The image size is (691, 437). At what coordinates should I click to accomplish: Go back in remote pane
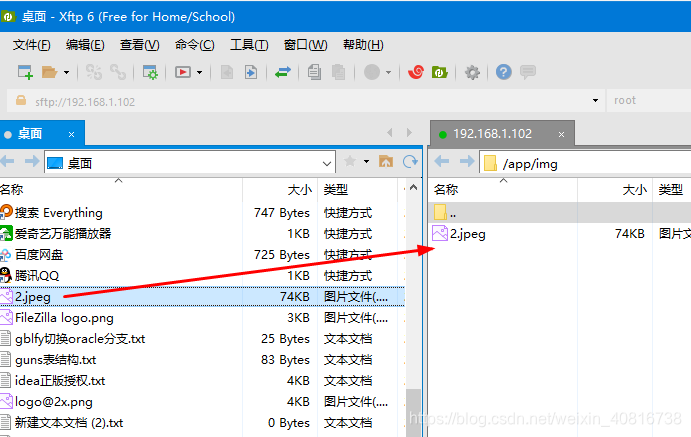tap(442, 162)
